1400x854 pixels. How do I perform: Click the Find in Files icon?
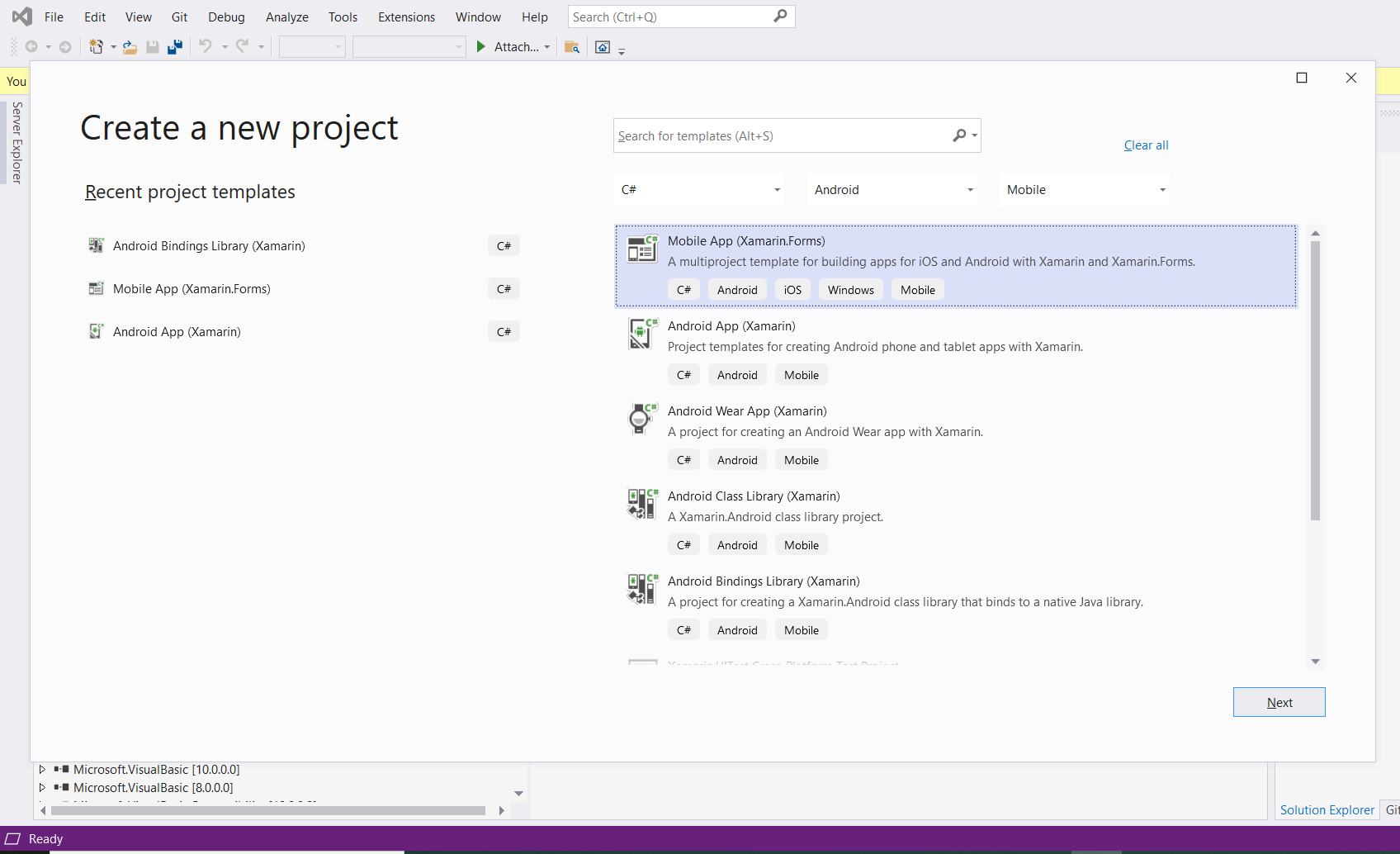[571, 47]
